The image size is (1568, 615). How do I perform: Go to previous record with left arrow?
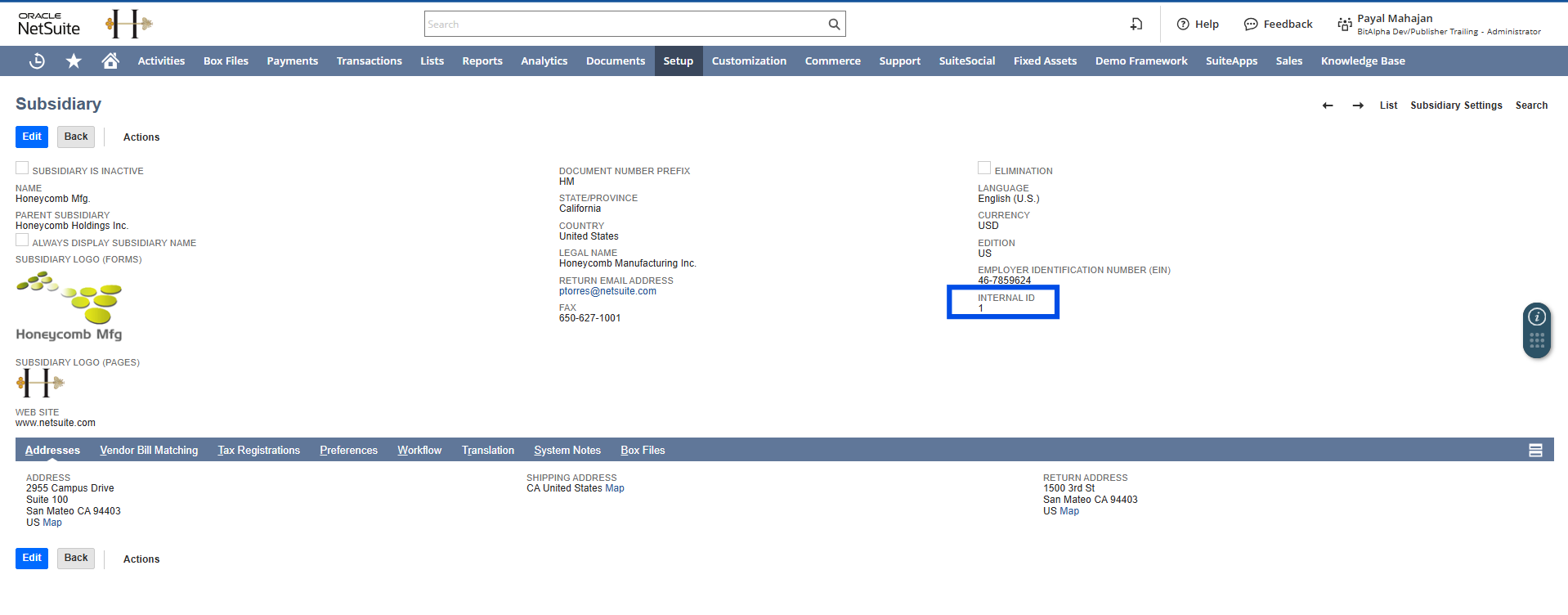pos(1328,105)
